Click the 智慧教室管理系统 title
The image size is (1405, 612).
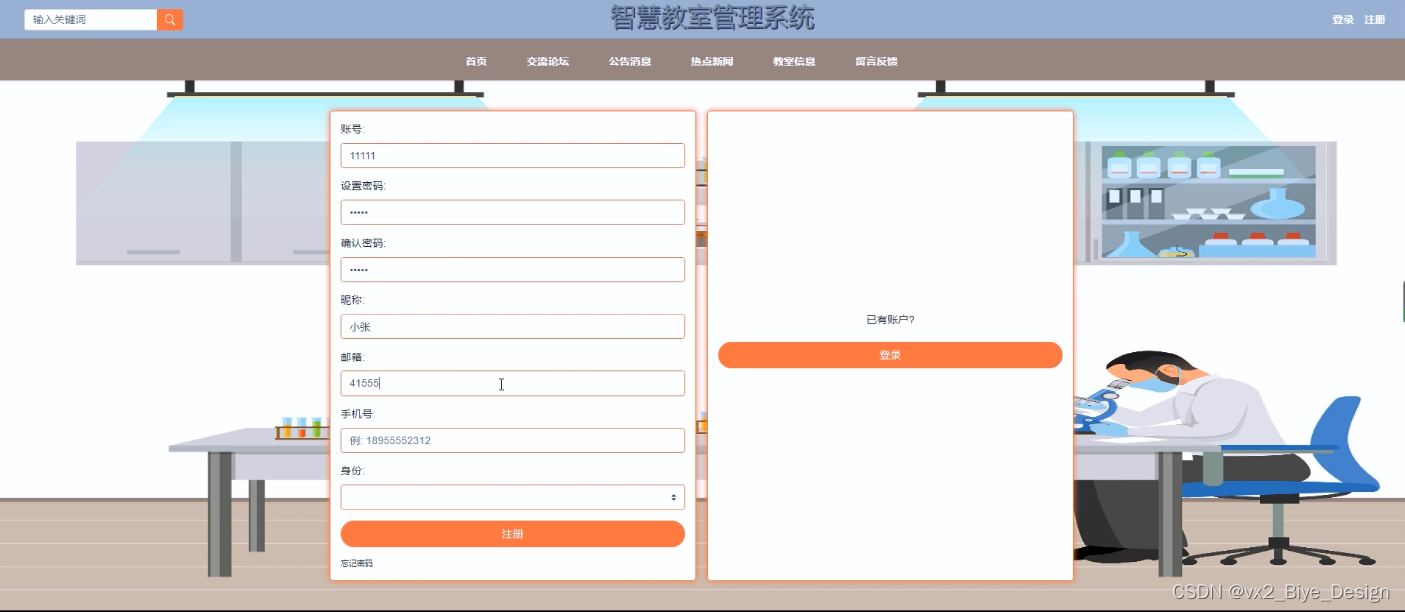712,18
